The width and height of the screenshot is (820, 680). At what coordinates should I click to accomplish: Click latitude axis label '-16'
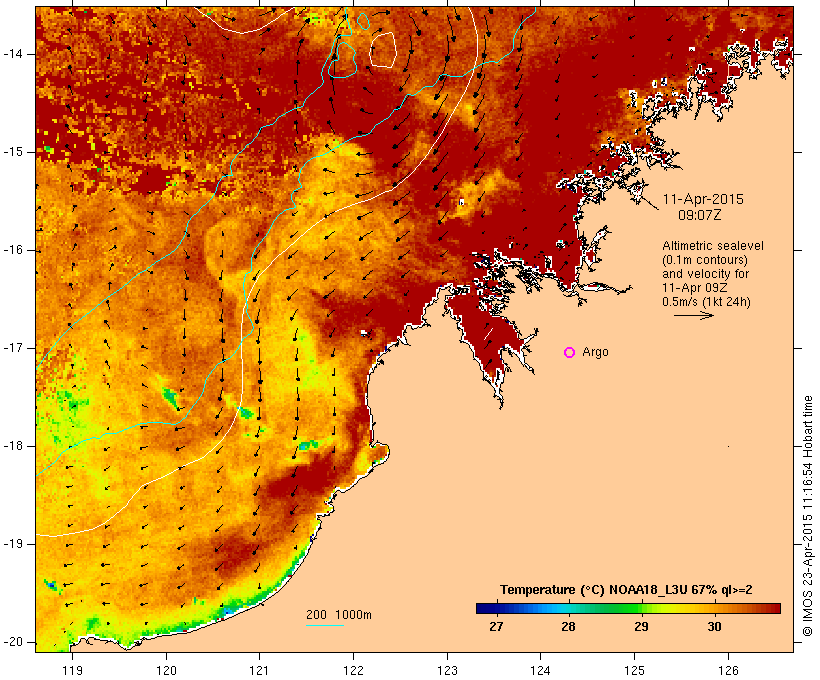(x=14, y=250)
